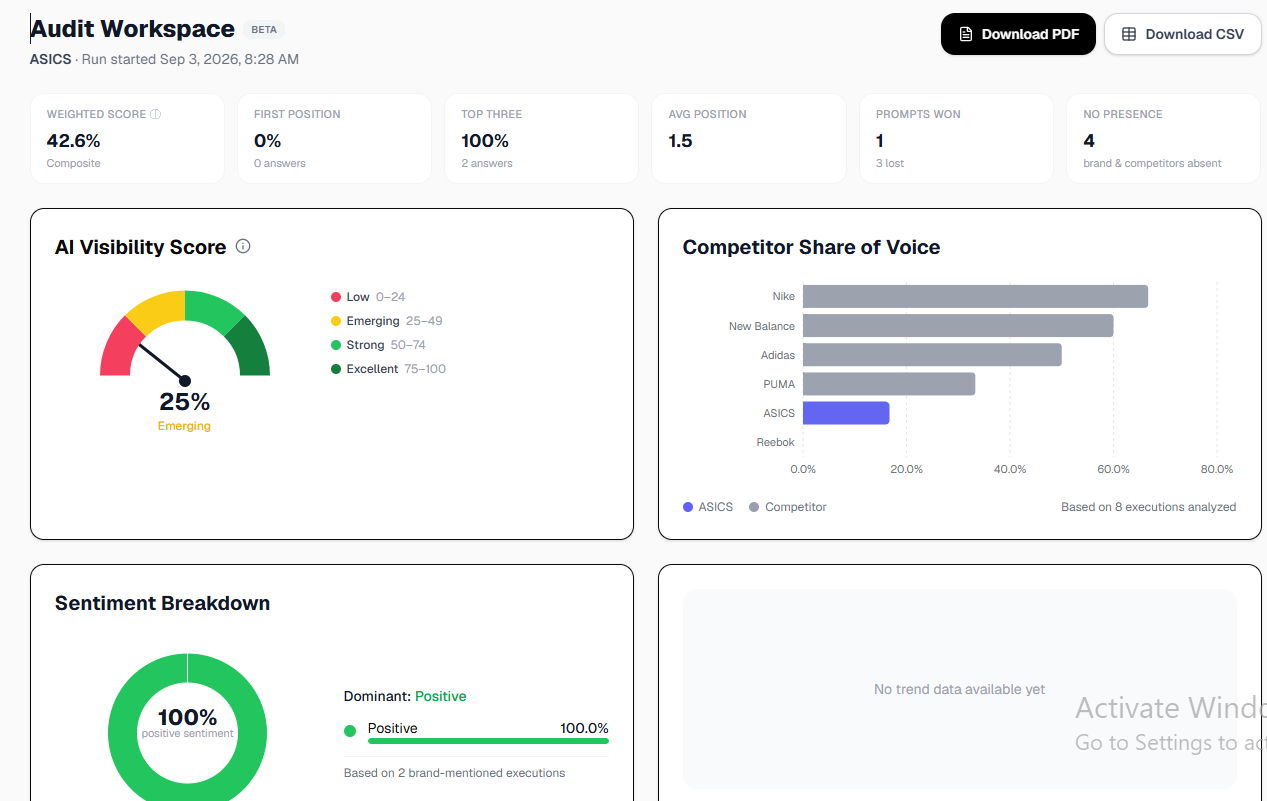Click the Competitor legend dot below chart

[754, 507]
